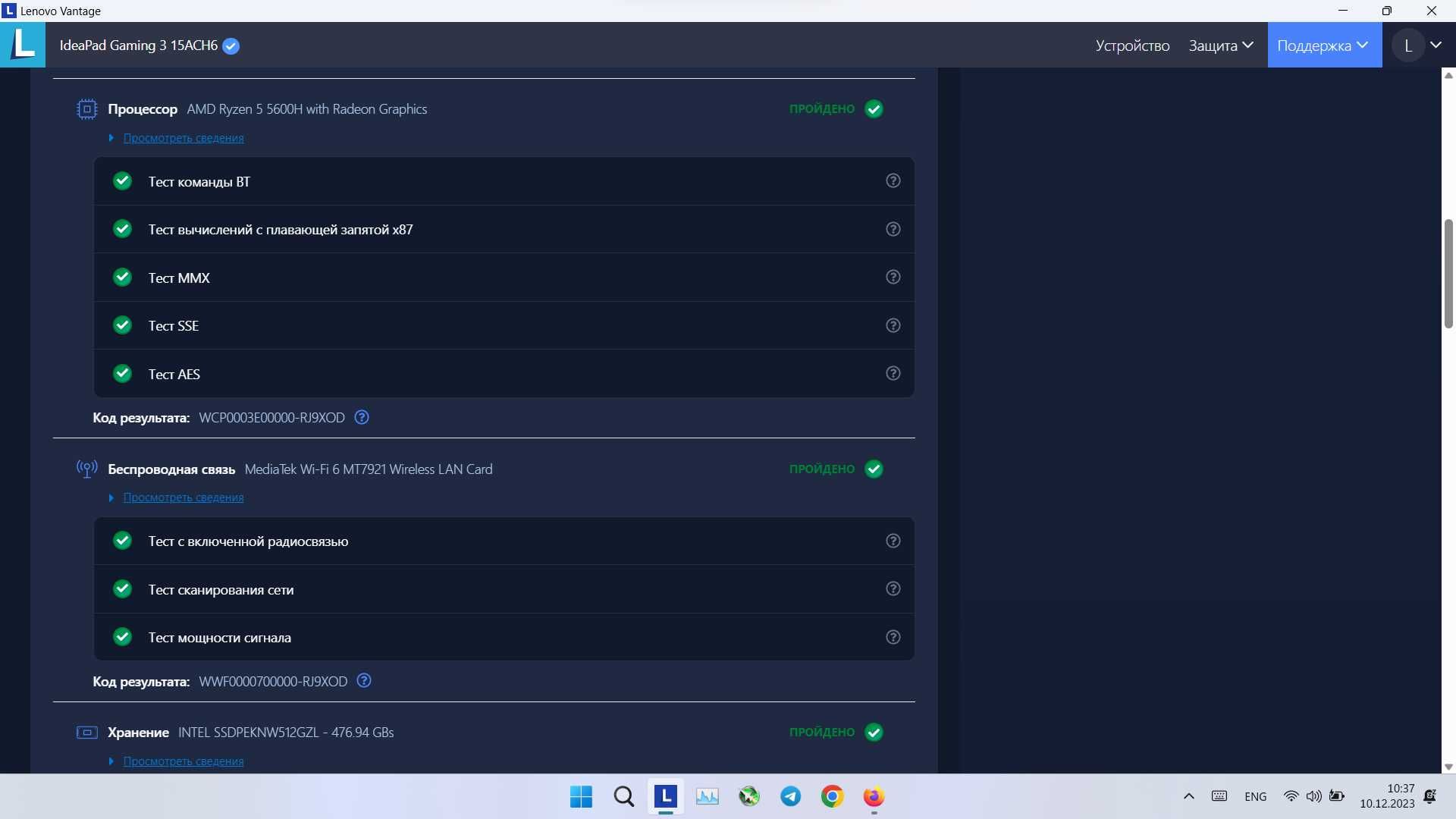Click the Тест сканирования сети label

coord(221,590)
